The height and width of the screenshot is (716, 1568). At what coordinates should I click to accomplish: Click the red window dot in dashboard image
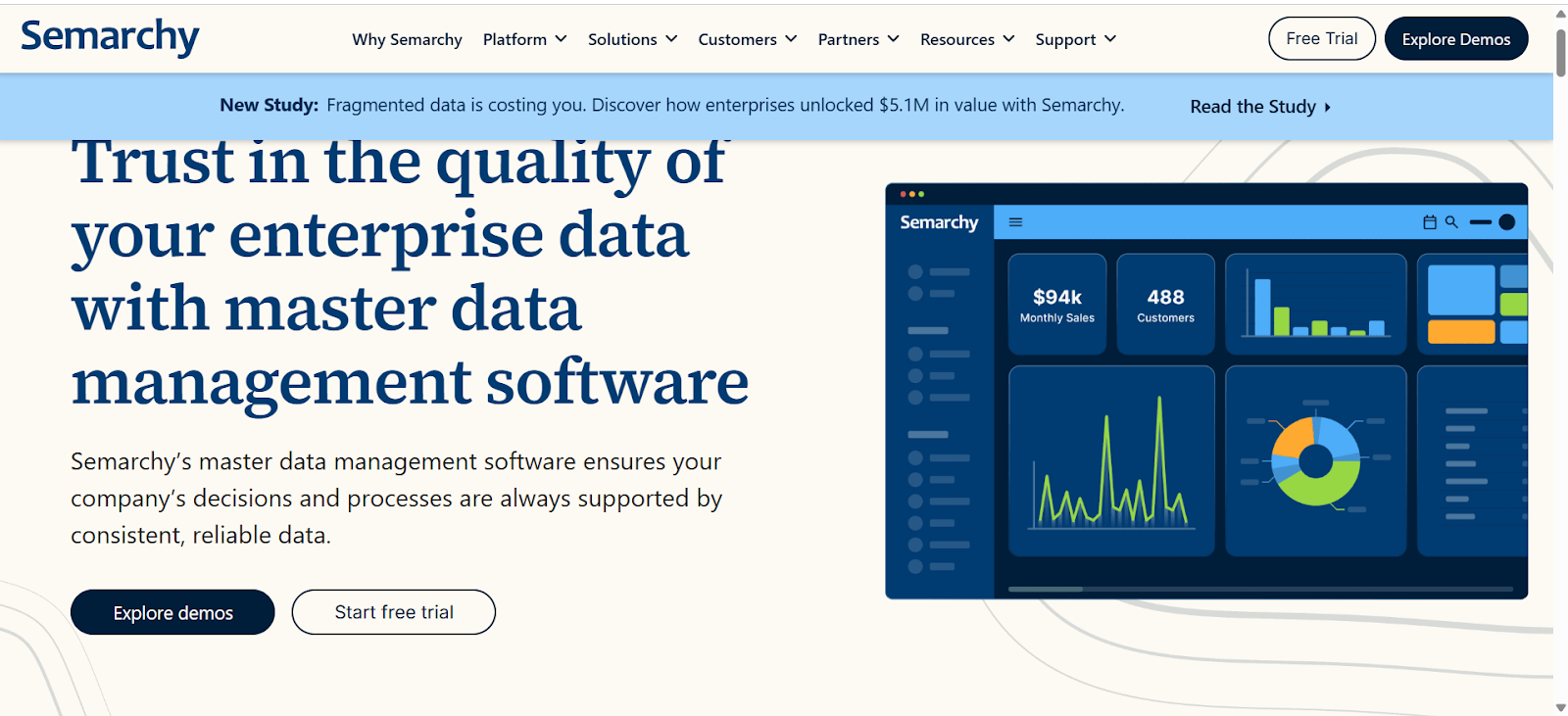(x=903, y=194)
